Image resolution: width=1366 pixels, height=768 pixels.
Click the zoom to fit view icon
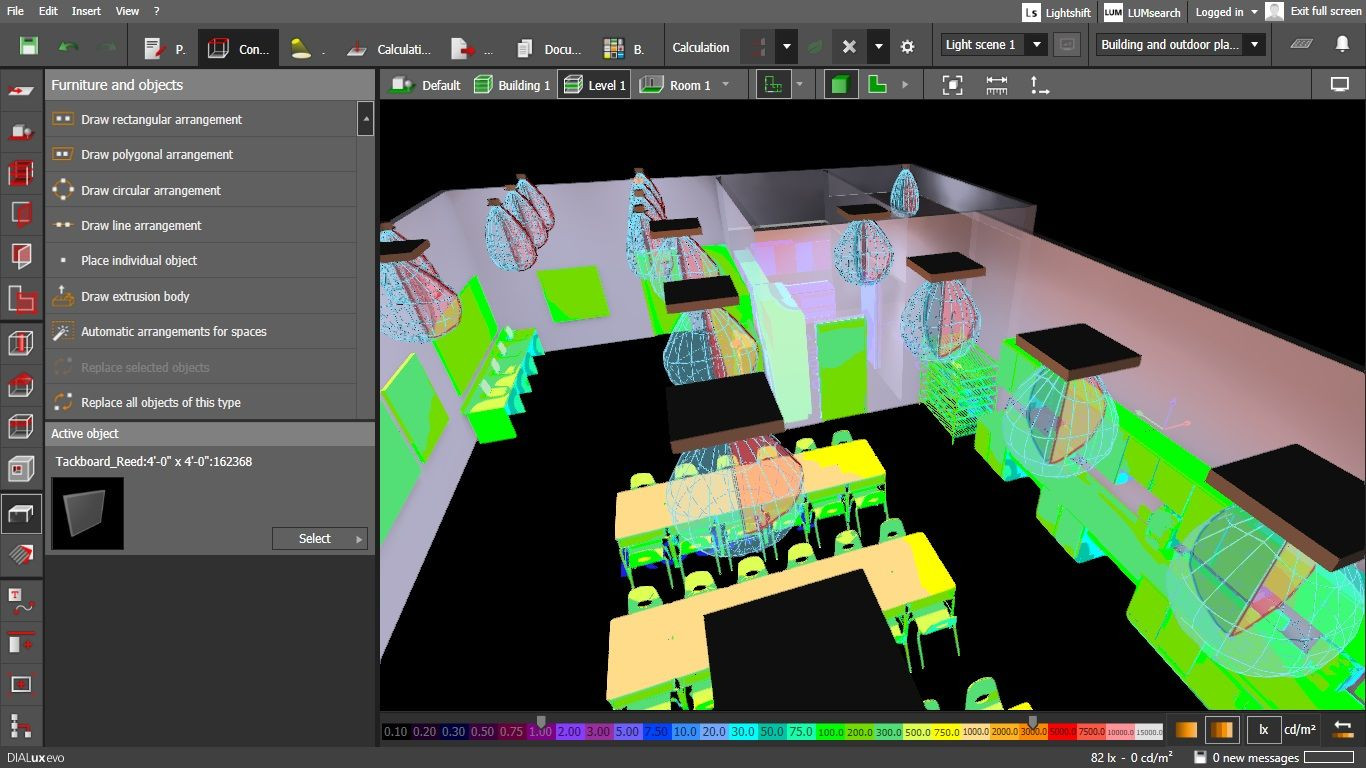(x=953, y=85)
